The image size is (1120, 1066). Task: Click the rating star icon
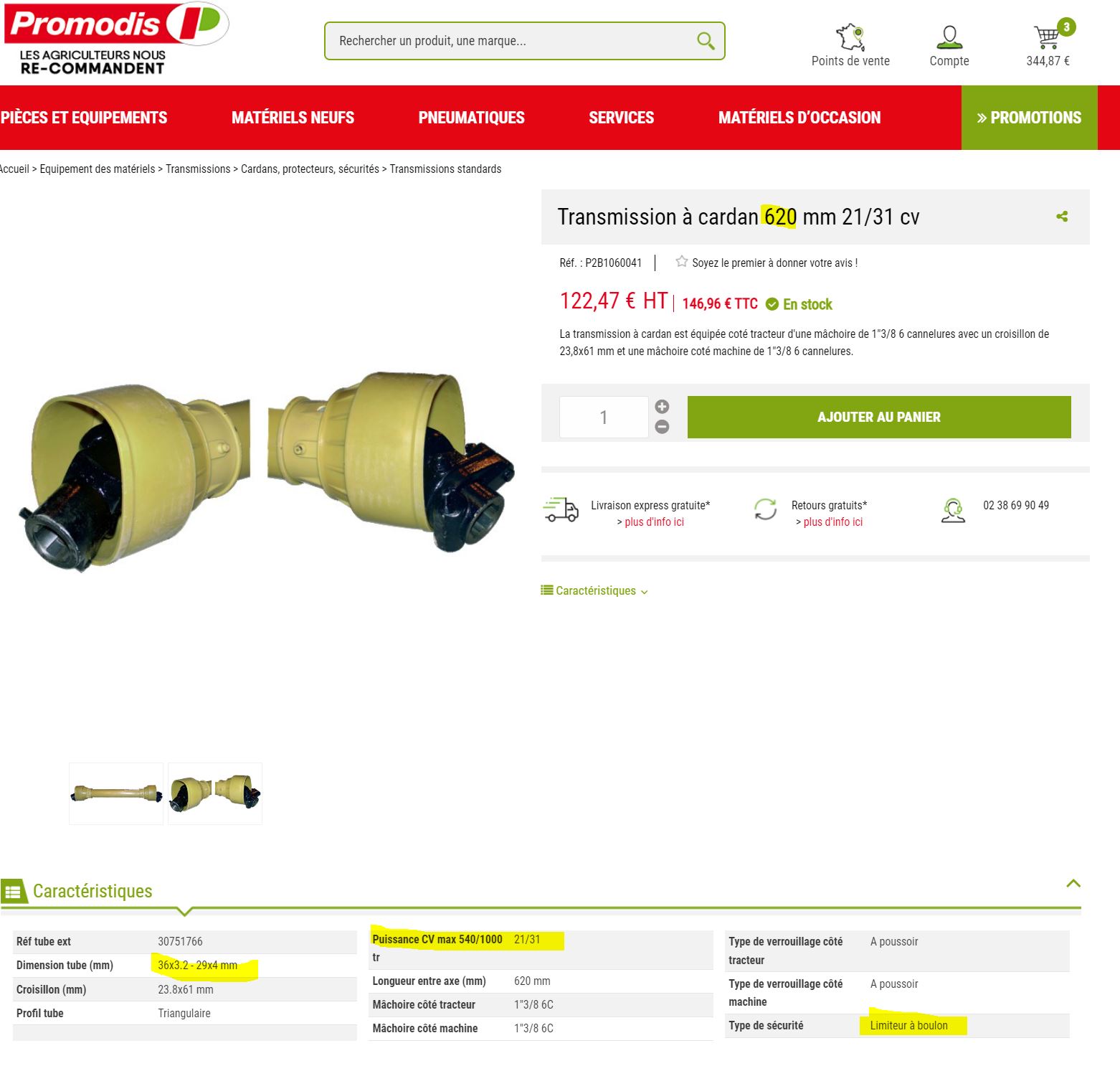click(681, 262)
